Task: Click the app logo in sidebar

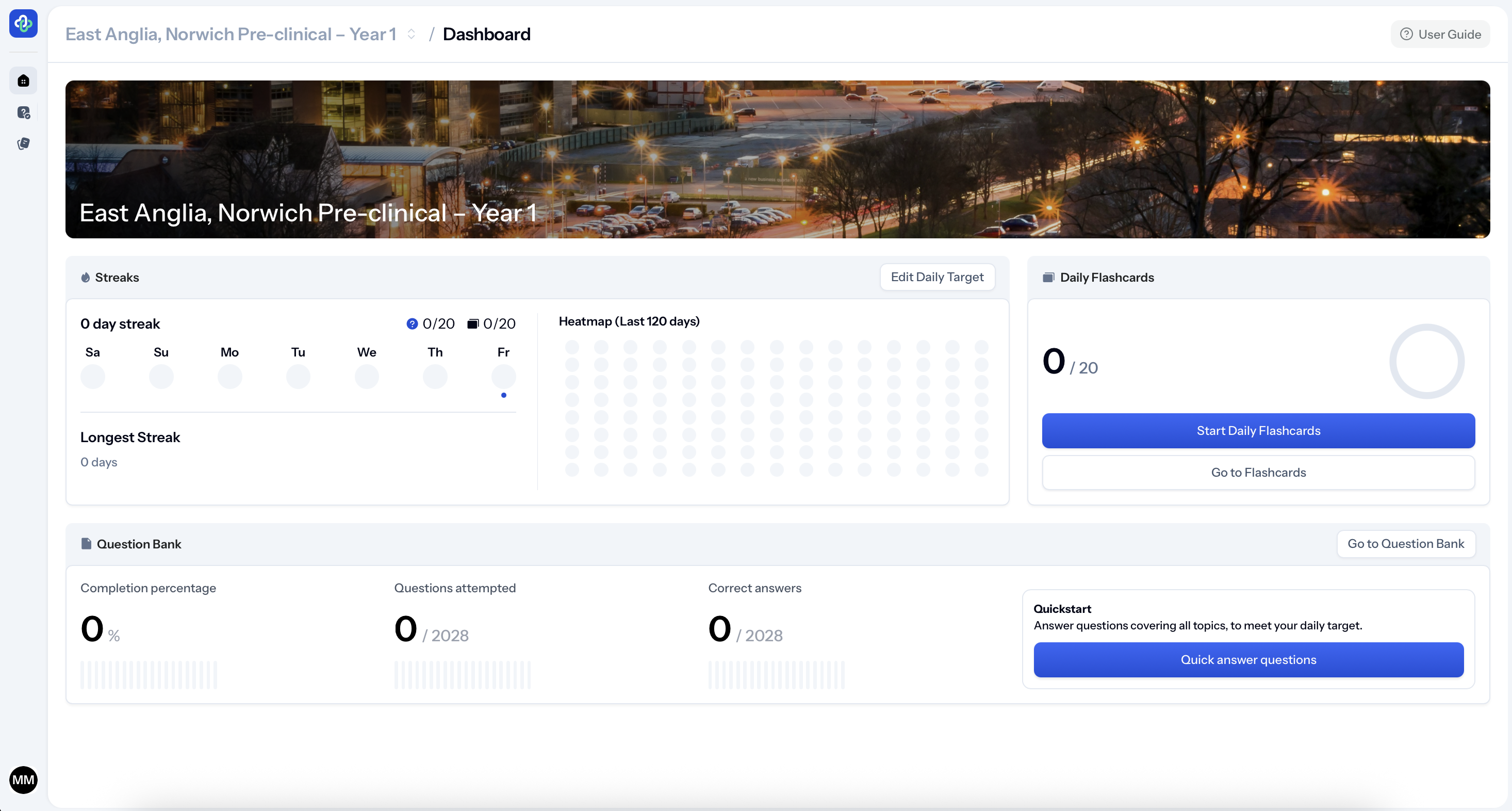Action: point(24,24)
